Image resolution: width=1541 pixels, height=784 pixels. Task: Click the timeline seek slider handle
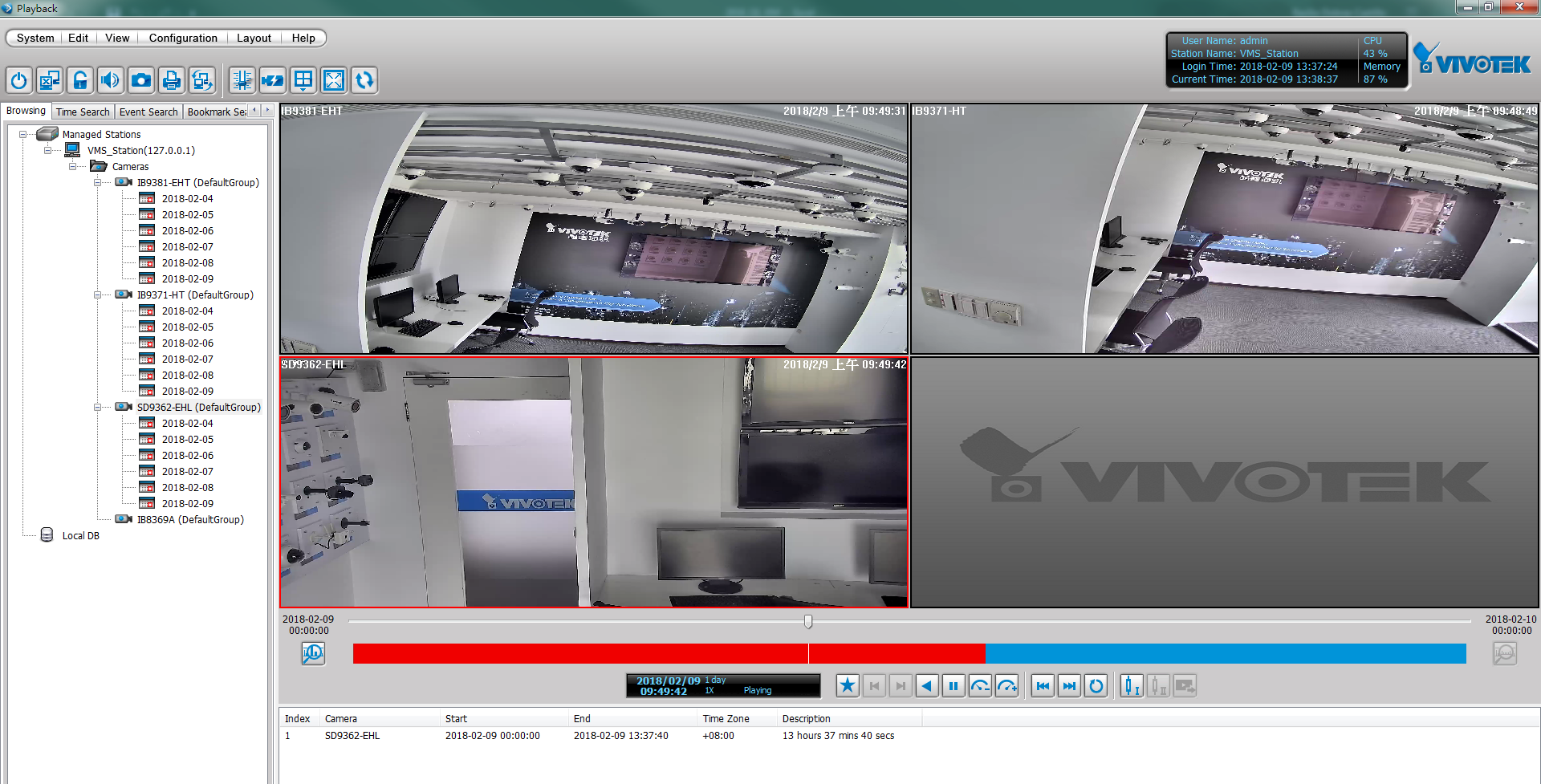808,621
